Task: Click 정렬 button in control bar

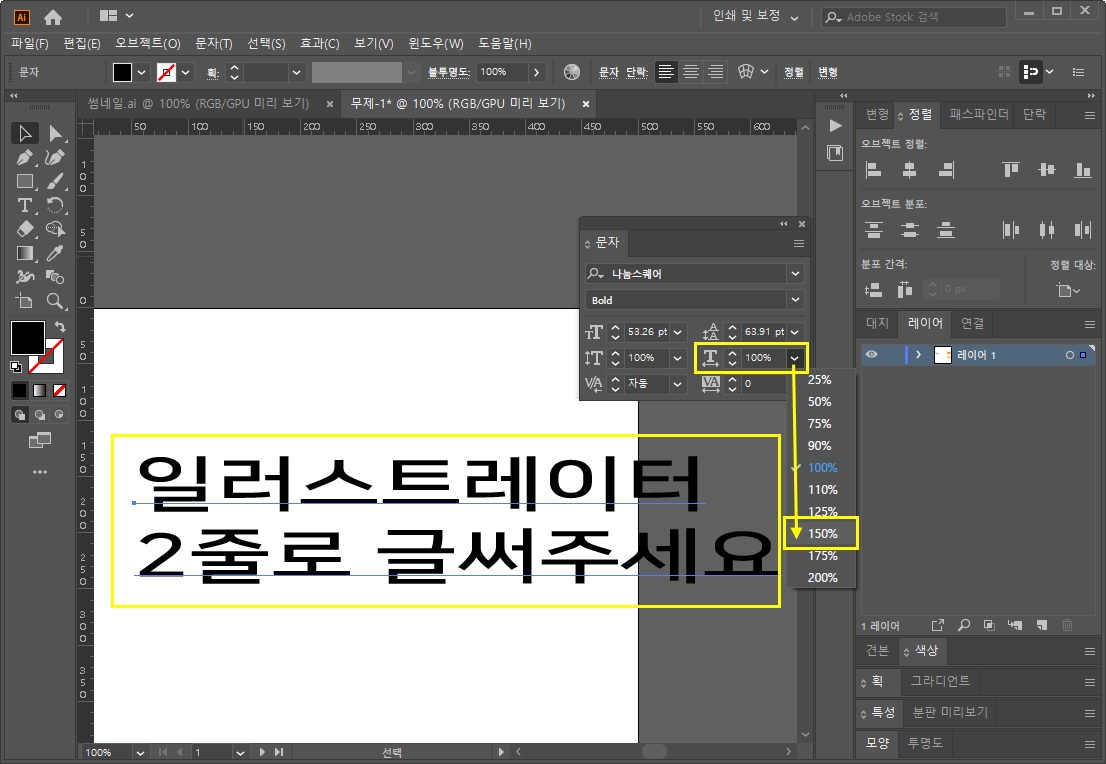Action: click(x=794, y=72)
